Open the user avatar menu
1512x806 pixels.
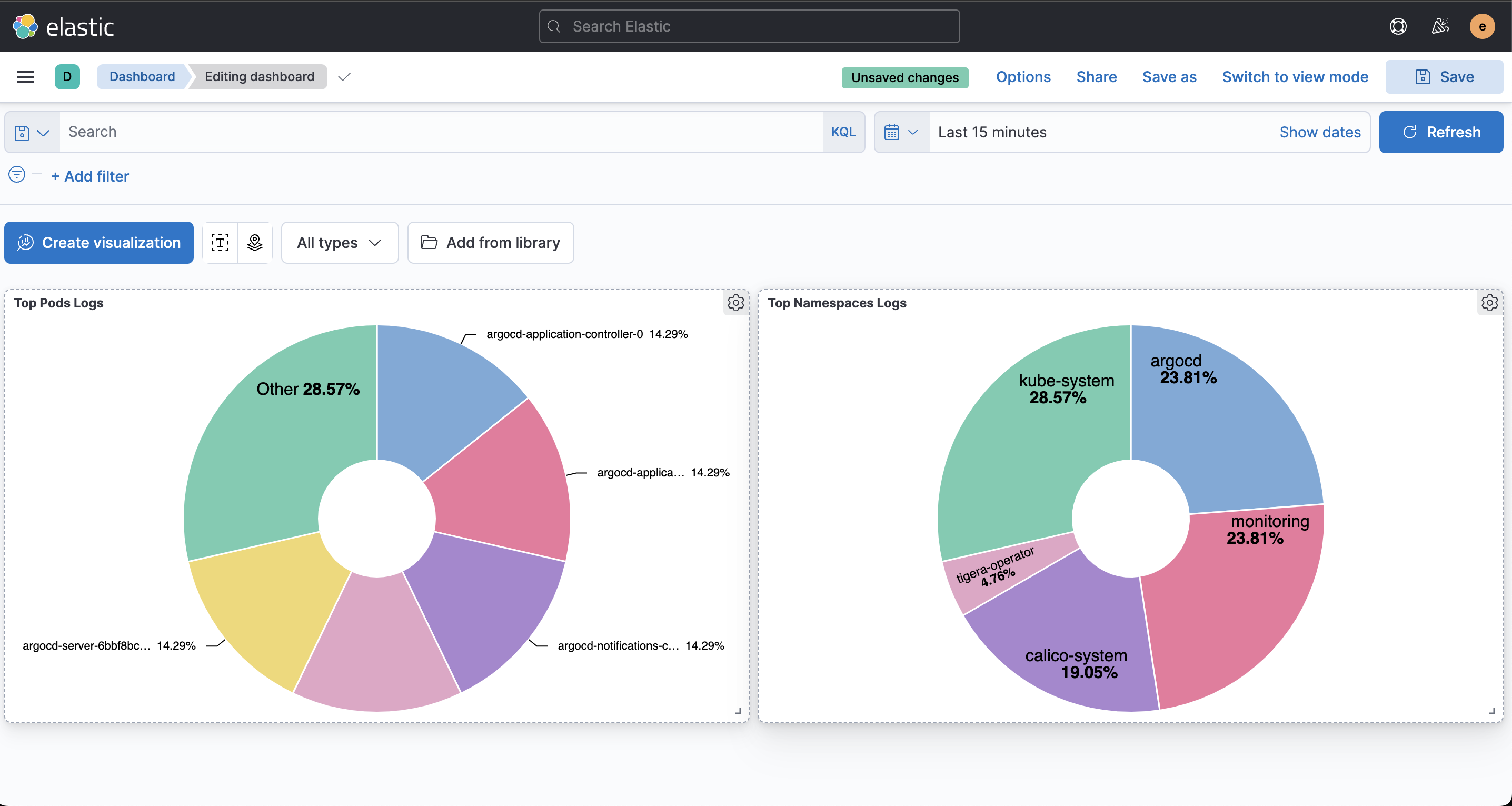tap(1481, 26)
